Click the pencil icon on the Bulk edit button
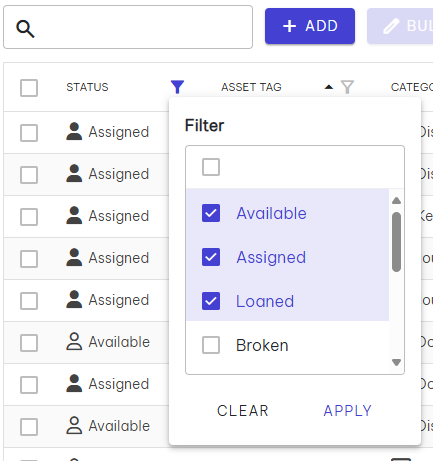This screenshot has width=433, height=461. click(391, 26)
